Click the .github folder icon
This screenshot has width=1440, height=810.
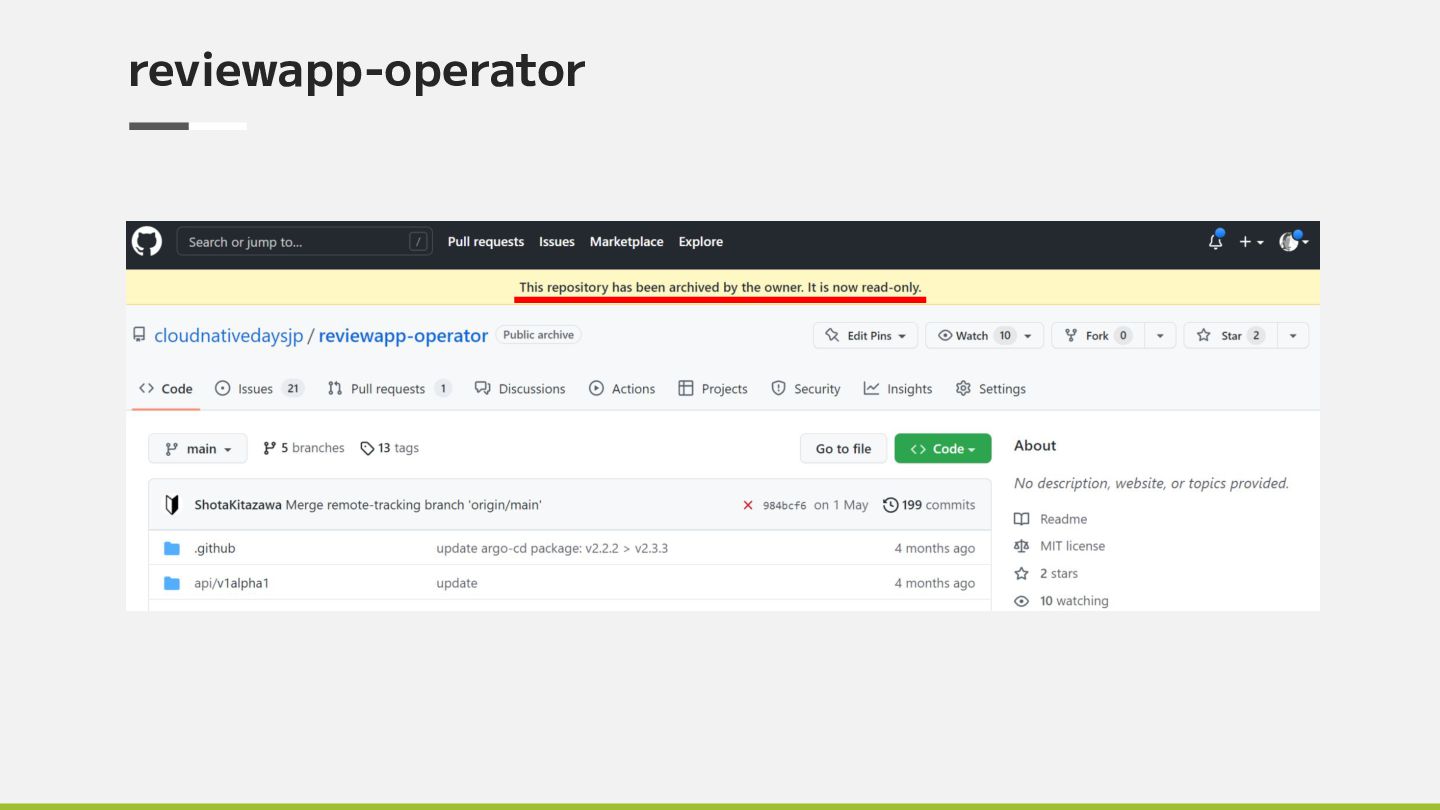pyautogui.click(x=172, y=548)
